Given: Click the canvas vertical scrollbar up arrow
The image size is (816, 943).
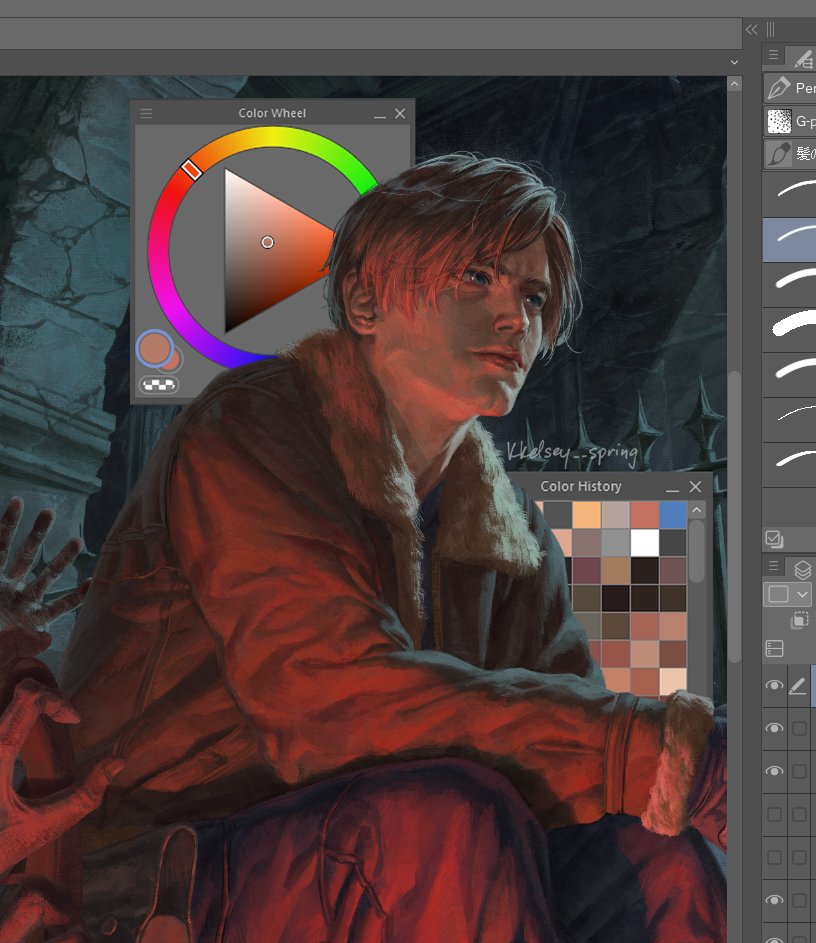Looking at the screenshot, I should [x=734, y=84].
